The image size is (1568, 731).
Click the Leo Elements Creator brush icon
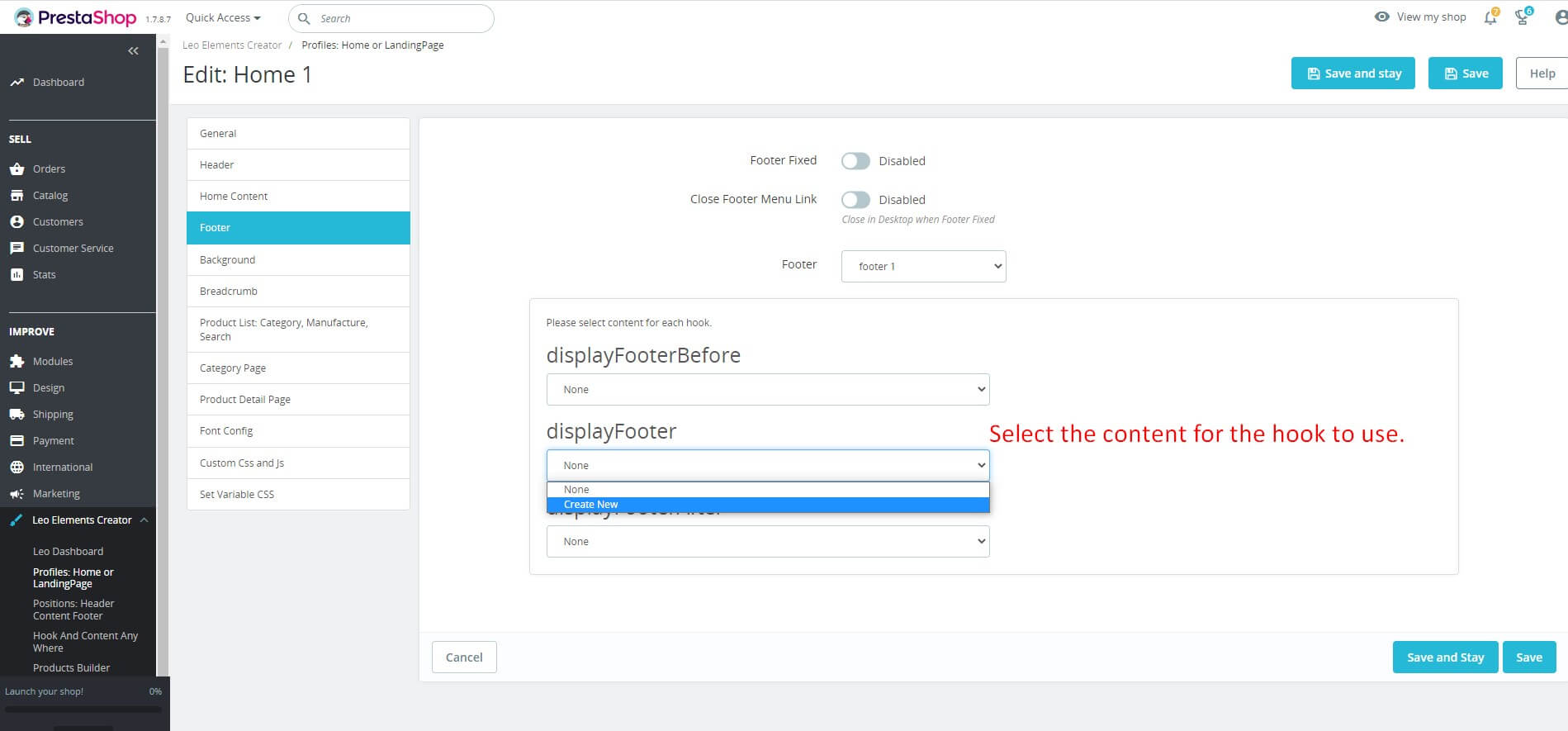click(17, 520)
